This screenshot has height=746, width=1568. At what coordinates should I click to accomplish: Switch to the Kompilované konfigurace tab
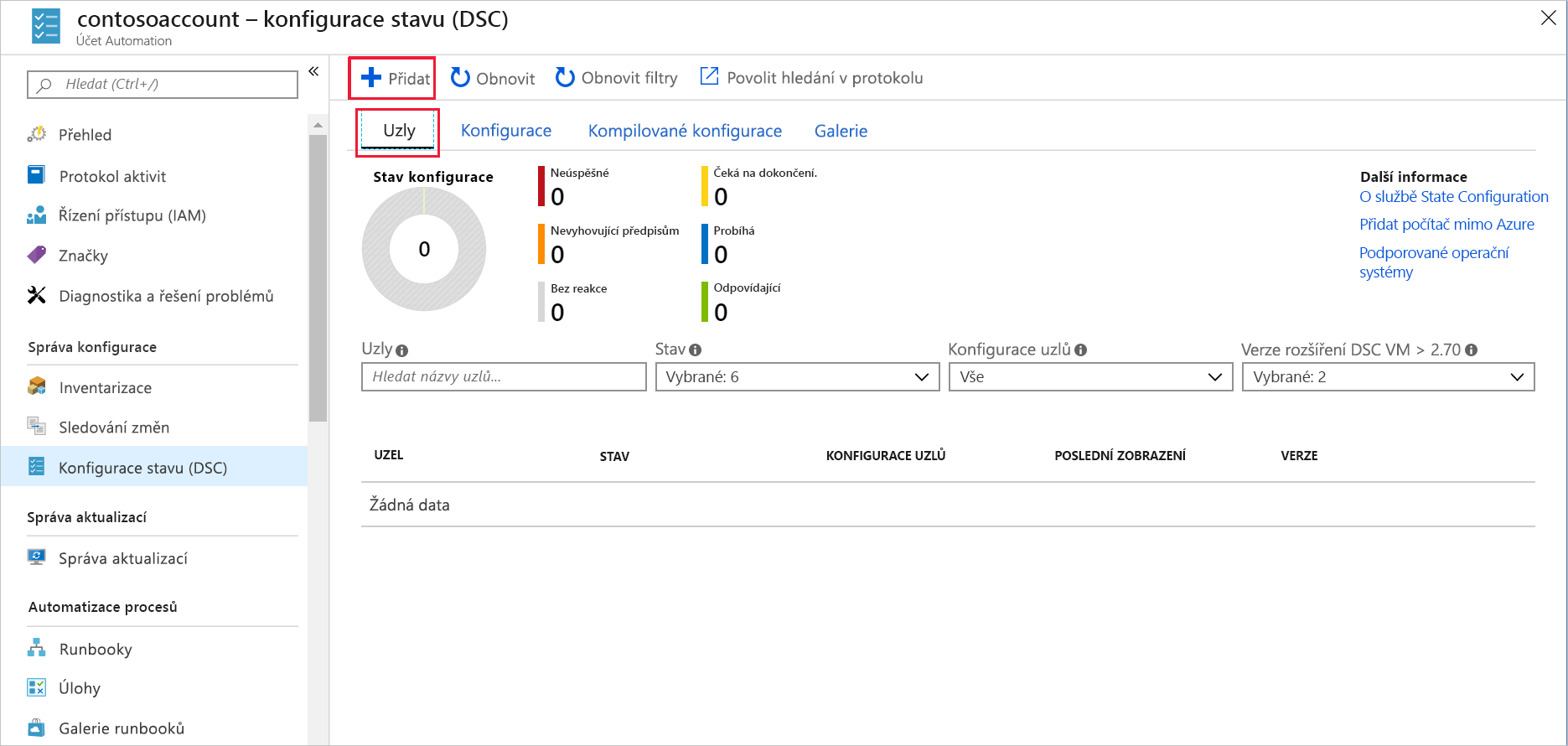[x=685, y=131]
